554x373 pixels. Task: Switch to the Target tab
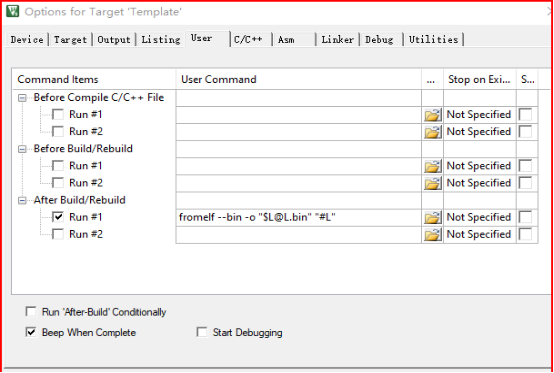[x=70, y=40]
